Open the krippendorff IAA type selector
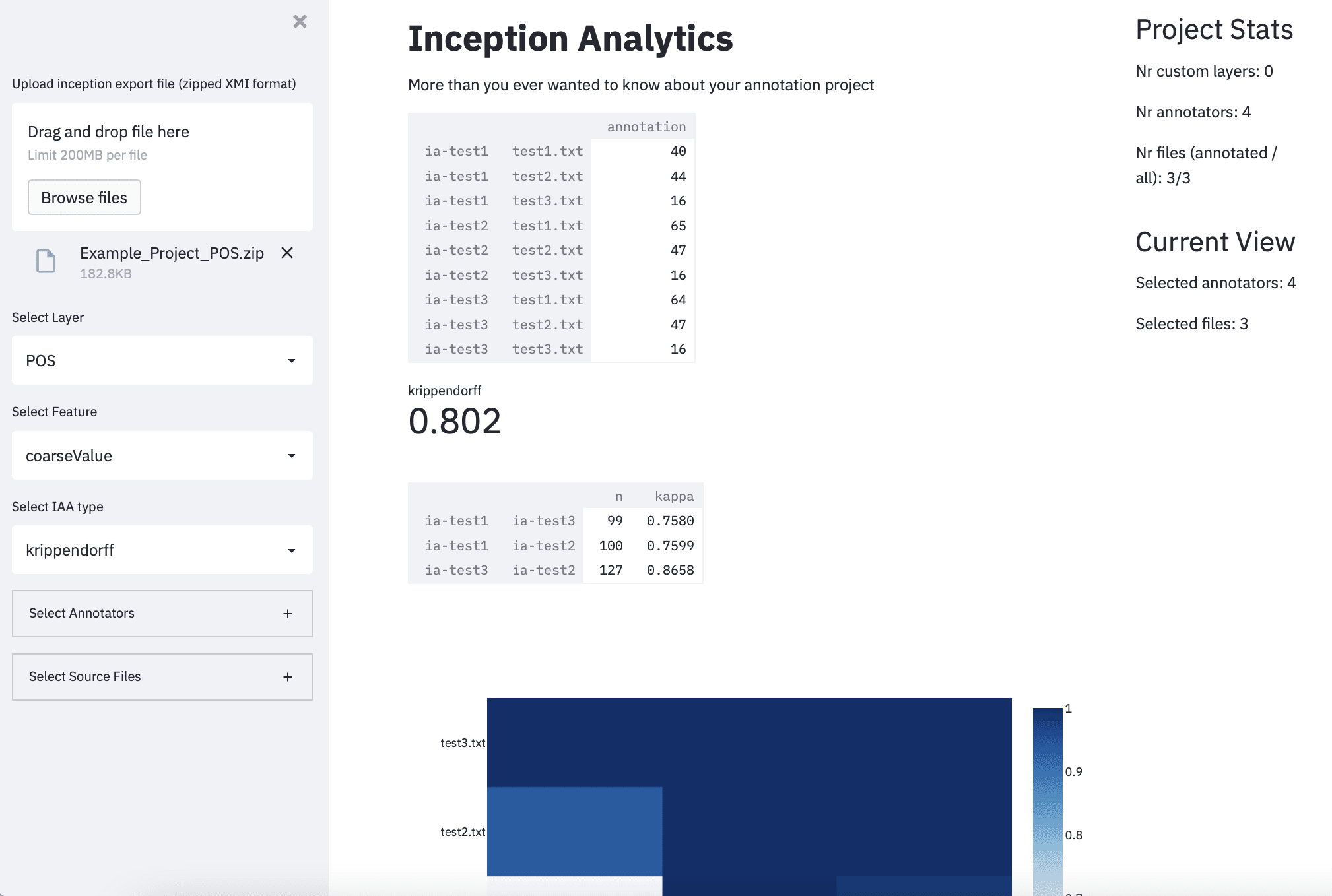The width and height of the screenshot is (1332, 896). click(162, 550)
